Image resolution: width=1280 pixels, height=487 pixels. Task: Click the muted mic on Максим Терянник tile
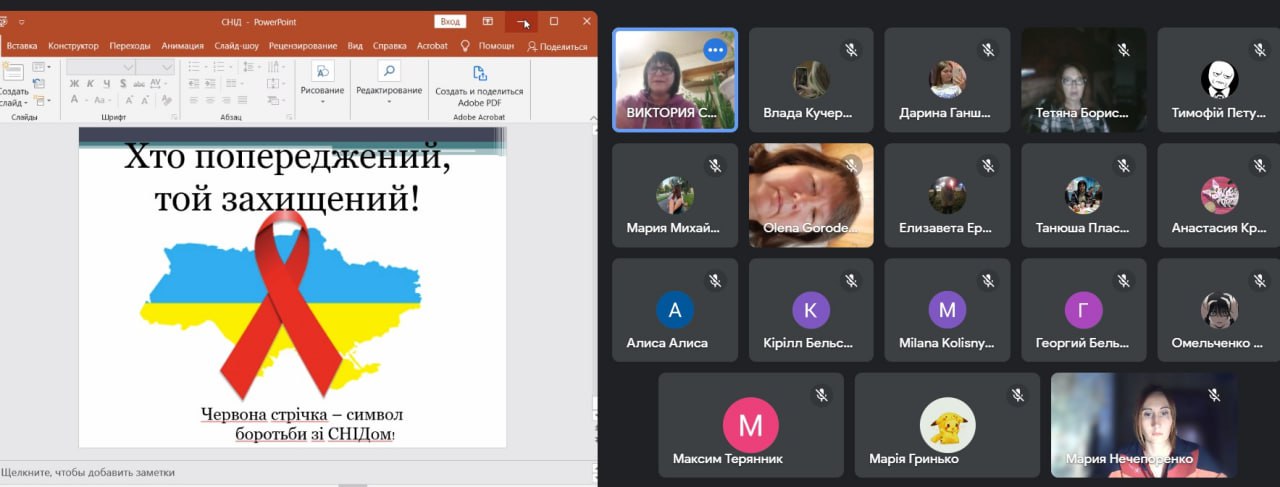click(821, 395)
